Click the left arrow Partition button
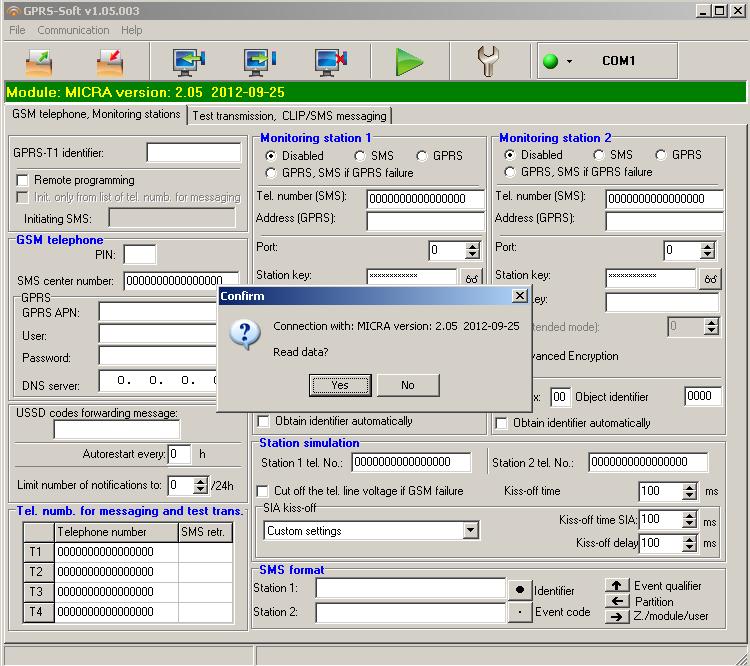The width and height of the screenshot is (750, 666). click(617, 601)
